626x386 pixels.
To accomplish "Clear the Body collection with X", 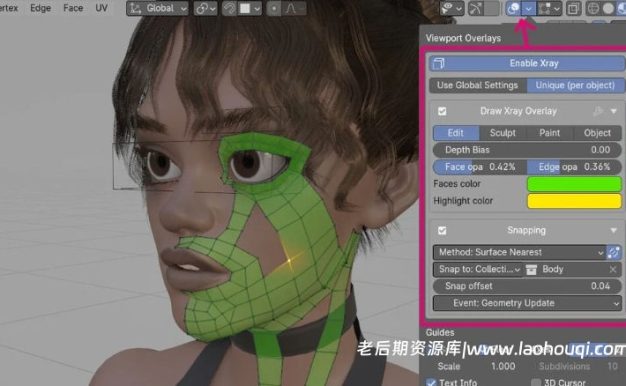I will 613,270.
